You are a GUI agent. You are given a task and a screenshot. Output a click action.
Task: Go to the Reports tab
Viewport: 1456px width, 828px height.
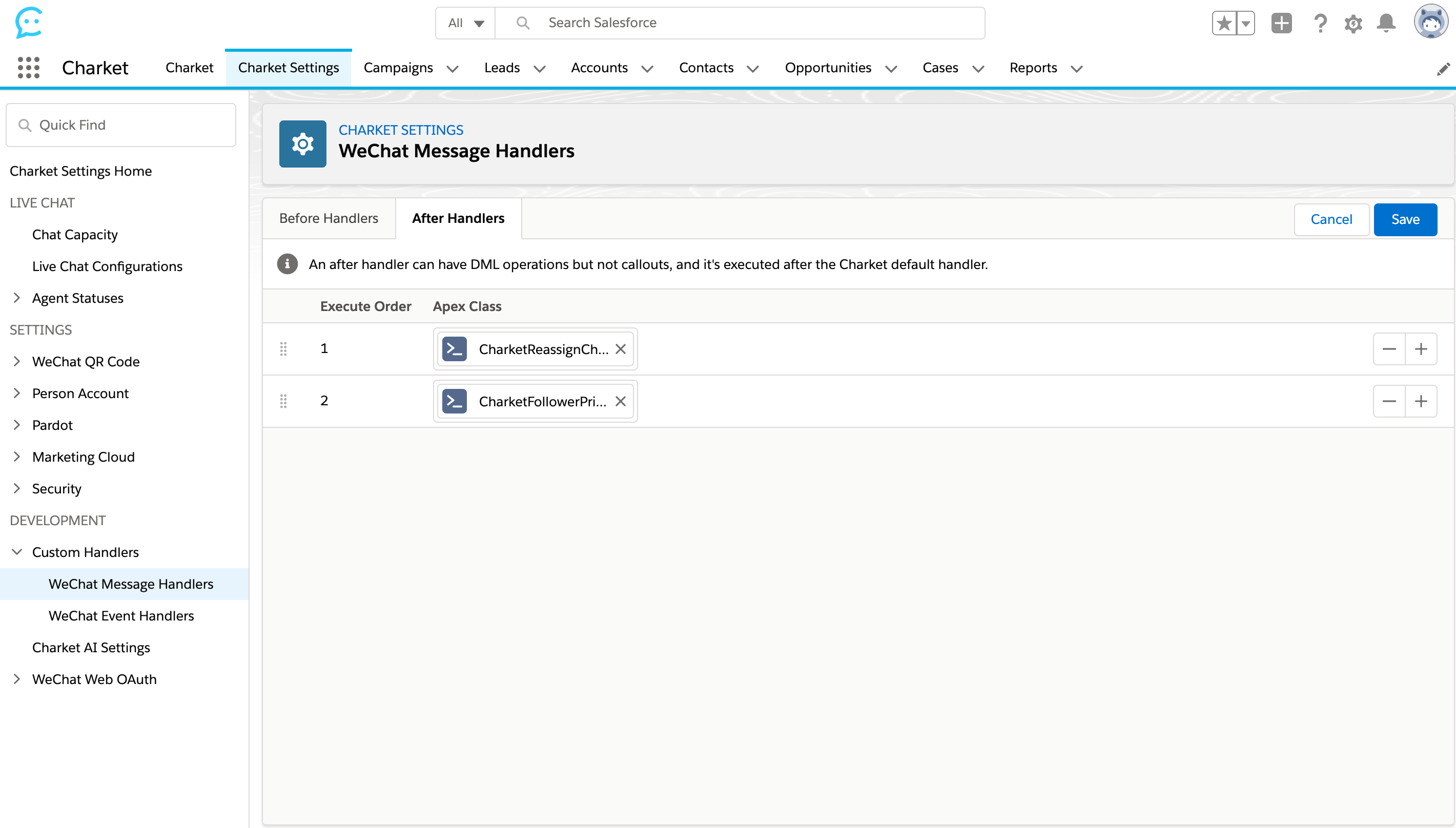tap(1033, 68)
